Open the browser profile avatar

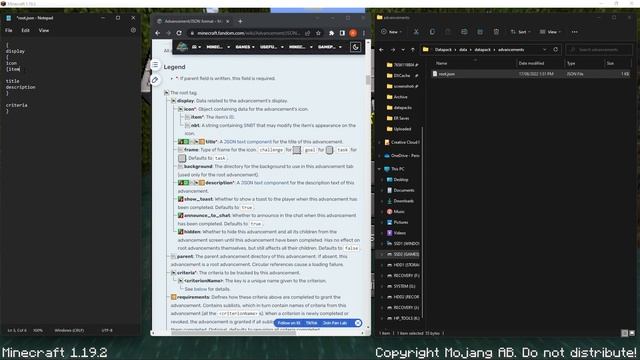[353, 33]
